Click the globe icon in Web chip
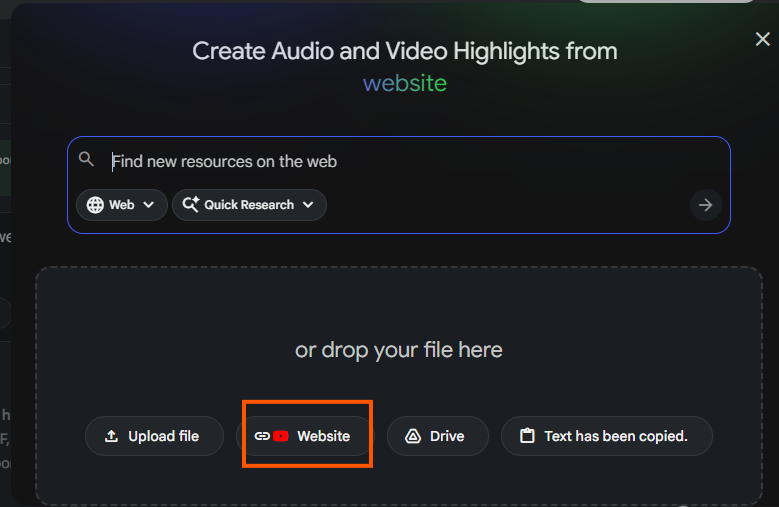 95,205
